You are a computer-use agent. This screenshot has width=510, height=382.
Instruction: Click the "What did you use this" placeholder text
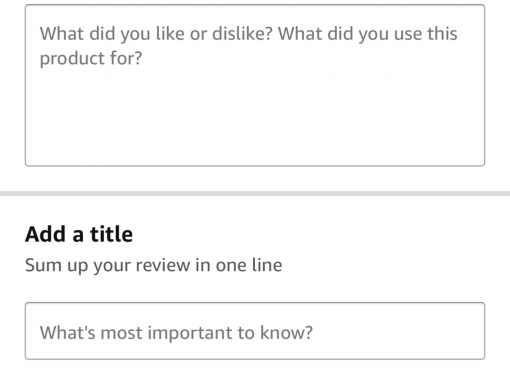[368, 34]
